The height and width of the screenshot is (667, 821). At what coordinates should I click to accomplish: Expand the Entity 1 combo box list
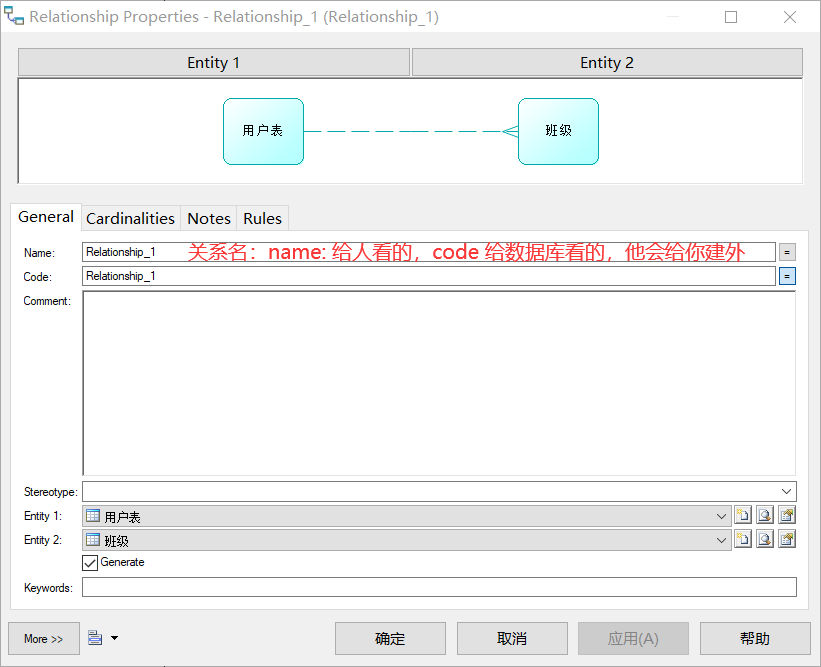[x=723, y=515]
